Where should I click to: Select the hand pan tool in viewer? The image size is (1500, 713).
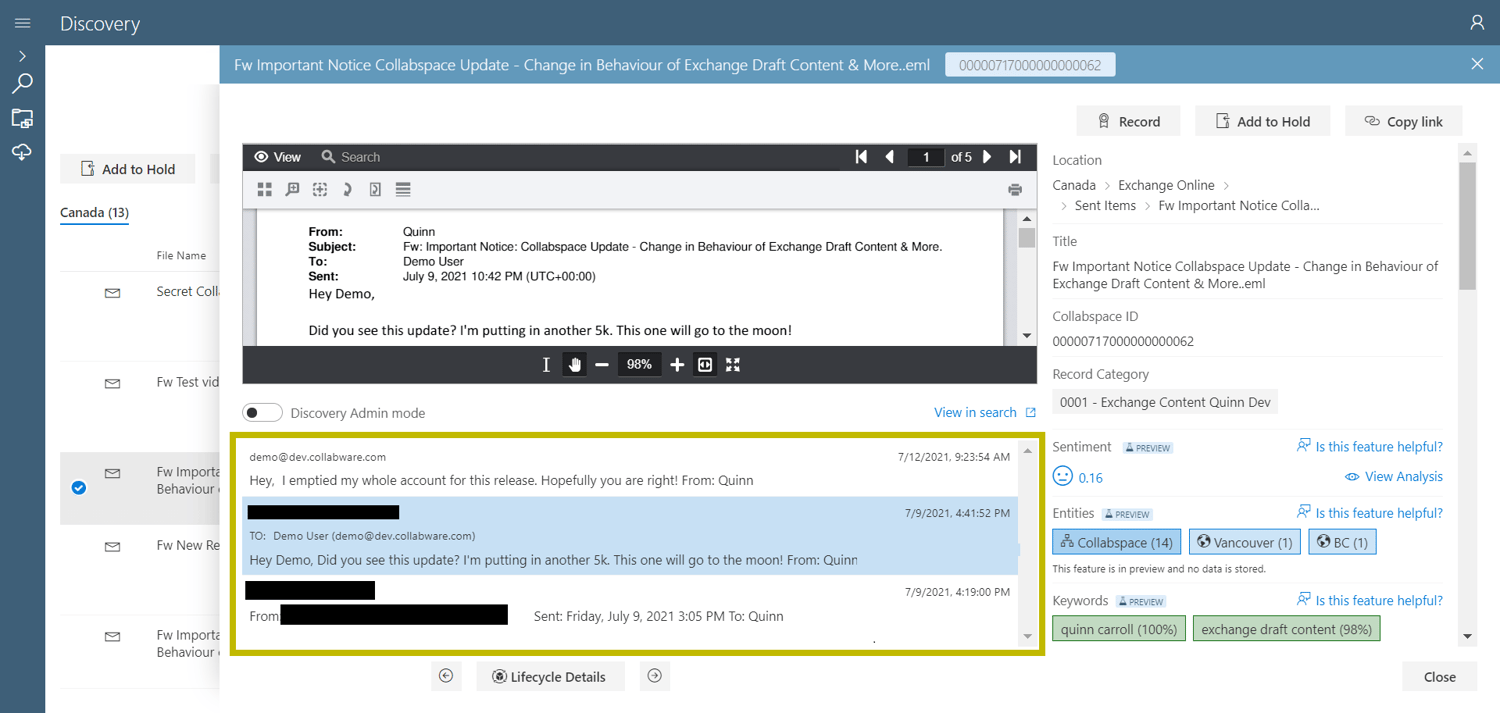(x=574, y=364)
